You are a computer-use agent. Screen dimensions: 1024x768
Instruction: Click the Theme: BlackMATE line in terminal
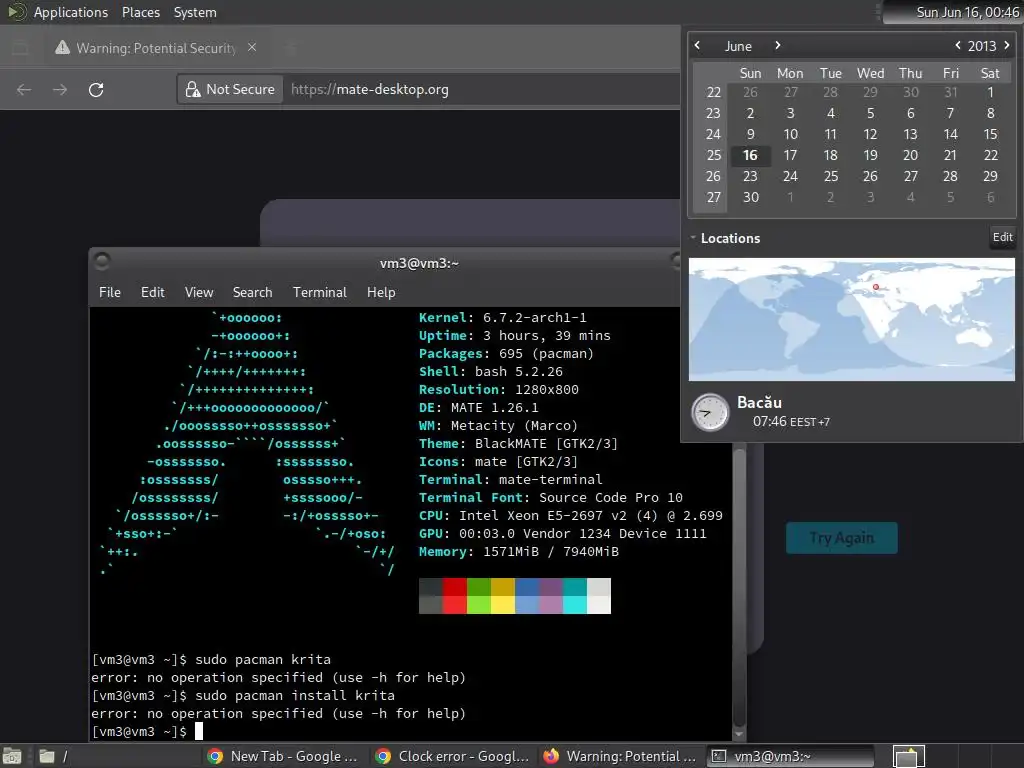pyautogui.click(x=518, y=443)
